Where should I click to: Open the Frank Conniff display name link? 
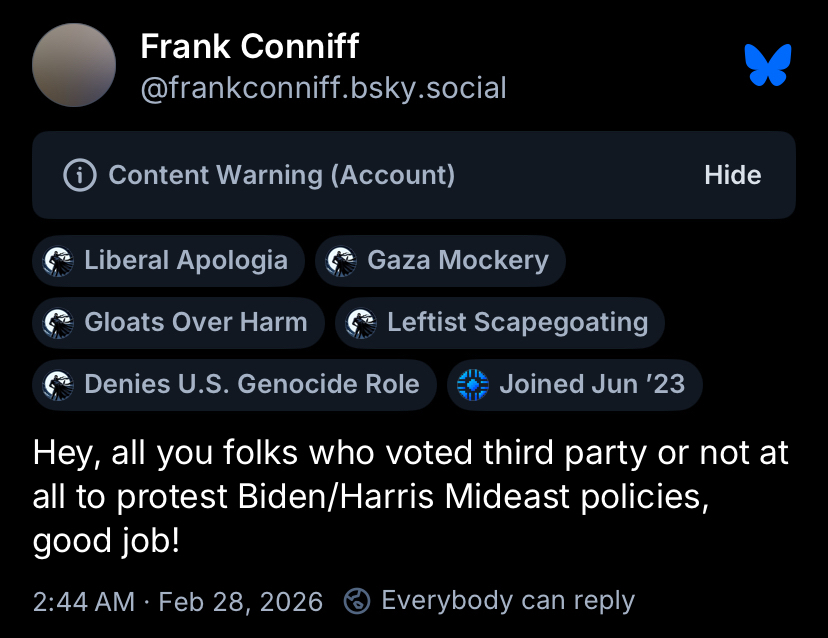(249, 46)
